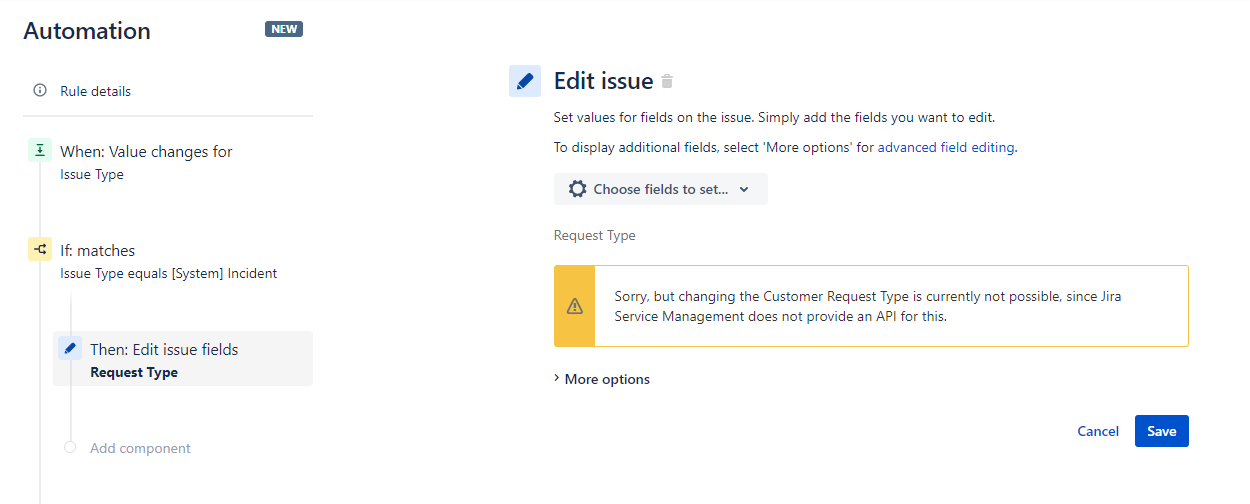The width and height of the screenshot is (1250, 504).
Task: Select the When: Value changes for step
Action: click(146, 151)
